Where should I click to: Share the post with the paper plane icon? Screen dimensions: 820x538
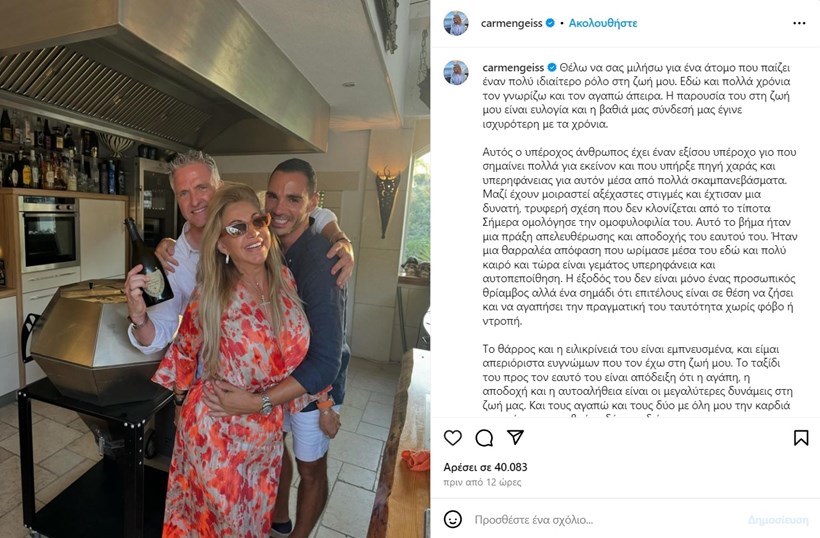515,438
